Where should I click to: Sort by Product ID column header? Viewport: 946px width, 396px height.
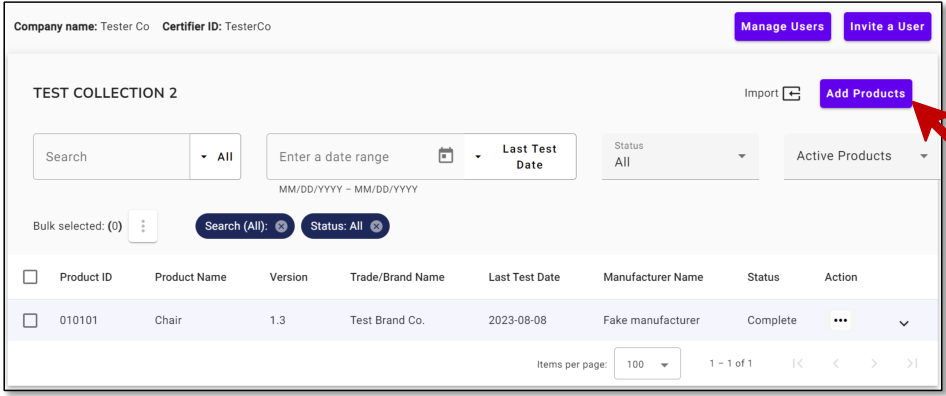86,277
